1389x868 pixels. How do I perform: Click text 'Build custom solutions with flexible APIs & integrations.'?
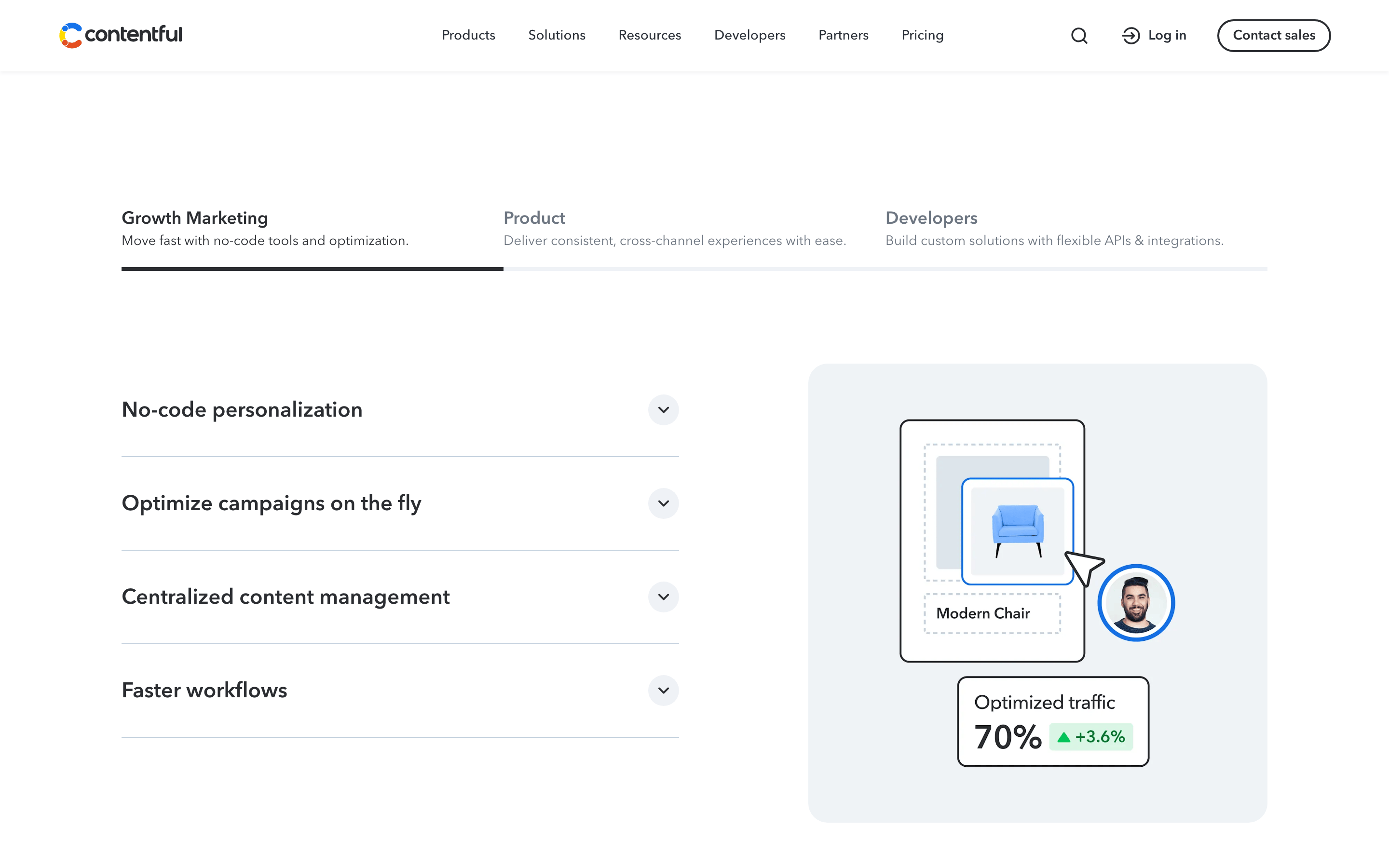pyautogui.click(x=1054, y=241)
